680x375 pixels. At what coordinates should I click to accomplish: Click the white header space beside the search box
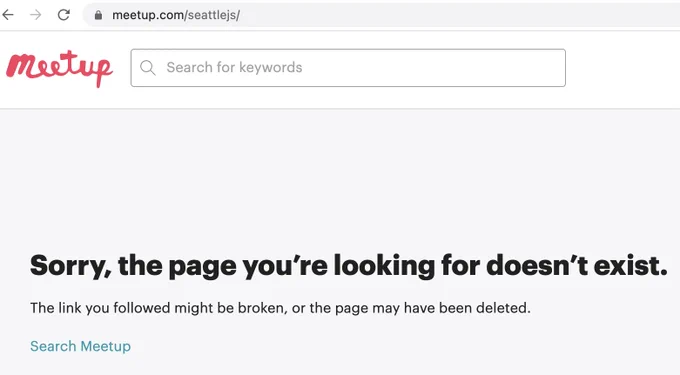[623, 68]
